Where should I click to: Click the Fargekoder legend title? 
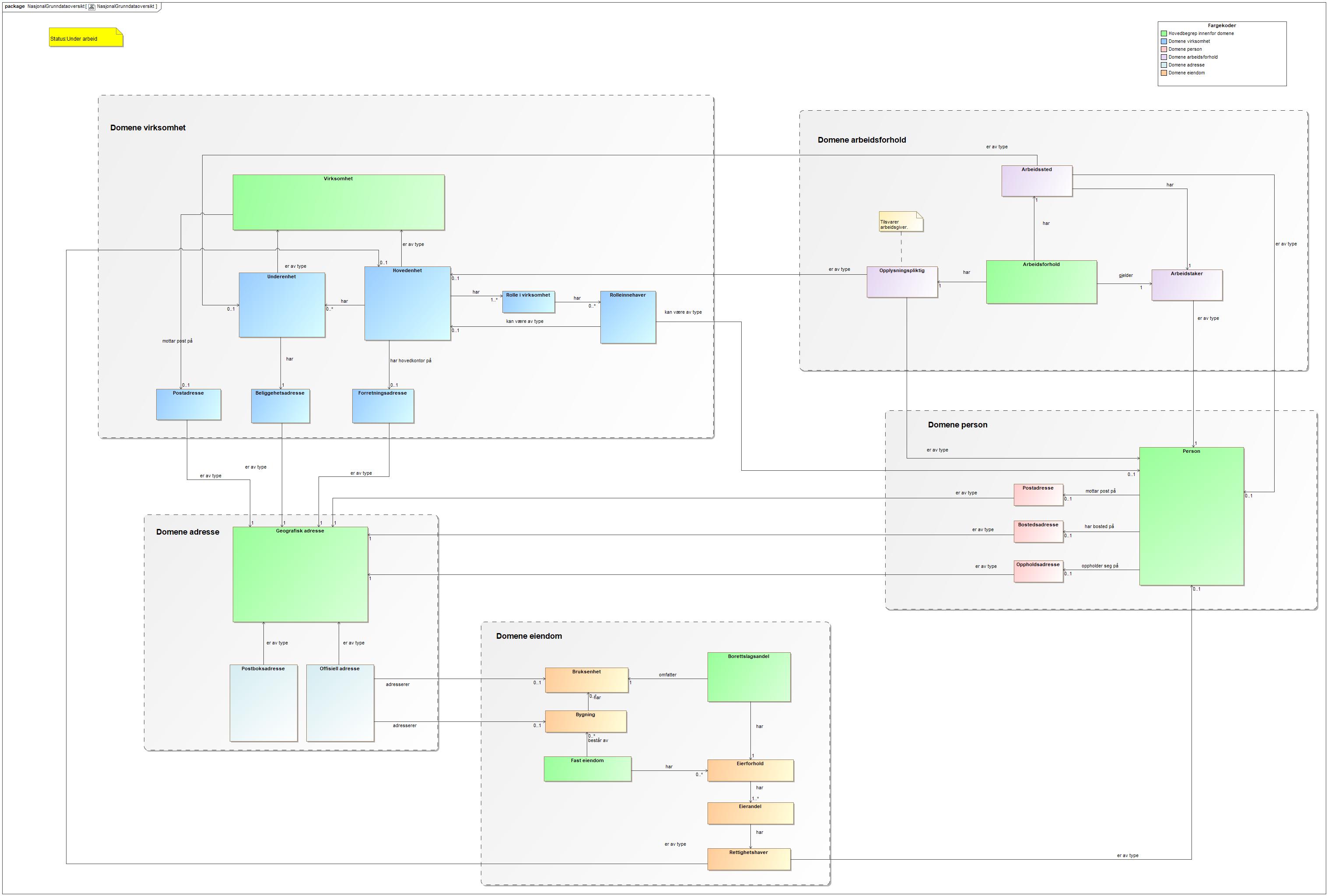click(1221, 26)
